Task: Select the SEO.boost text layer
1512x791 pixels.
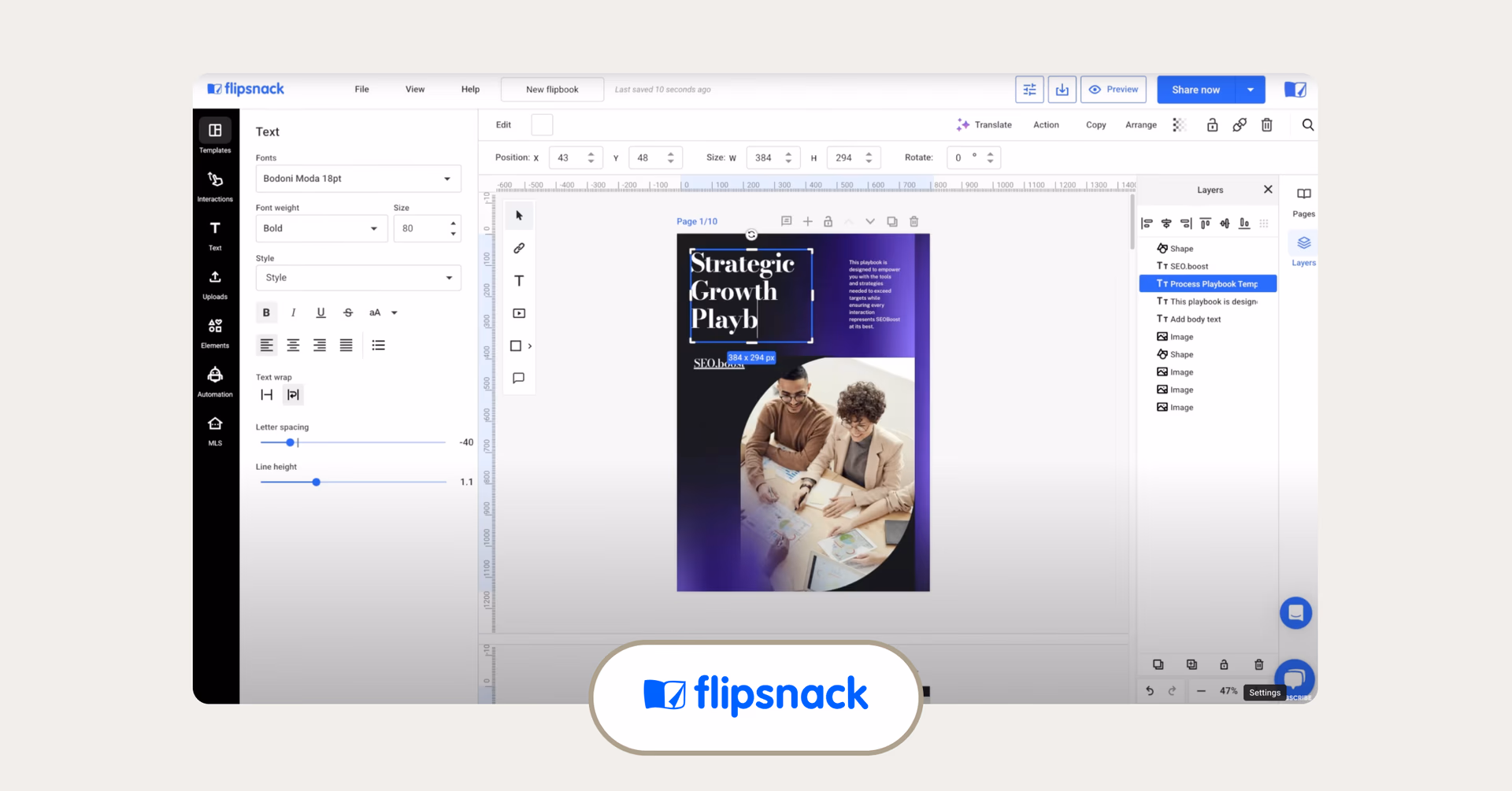Action: coord(1208,266)
